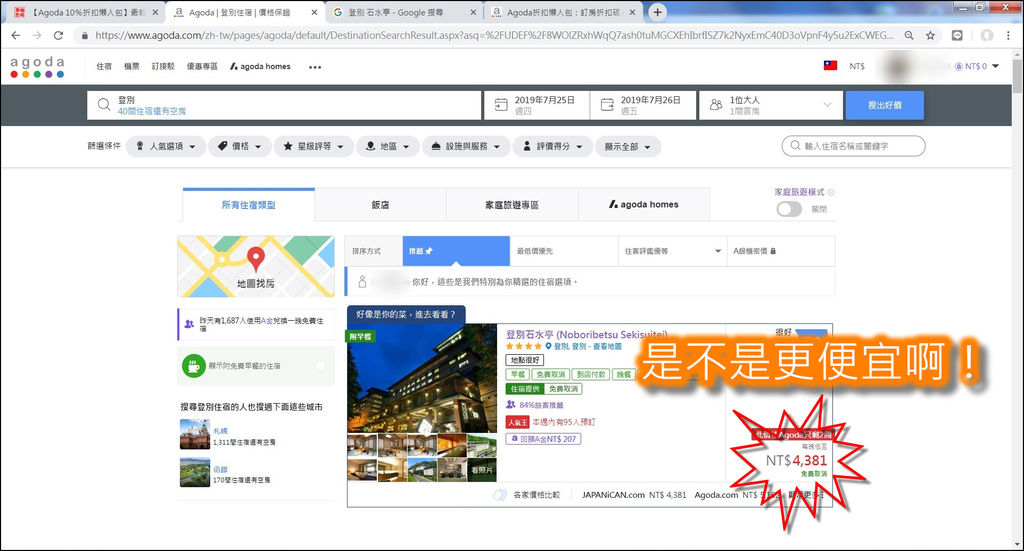Open 住客評鑑優等 sort dropdown

click(672, 251)
